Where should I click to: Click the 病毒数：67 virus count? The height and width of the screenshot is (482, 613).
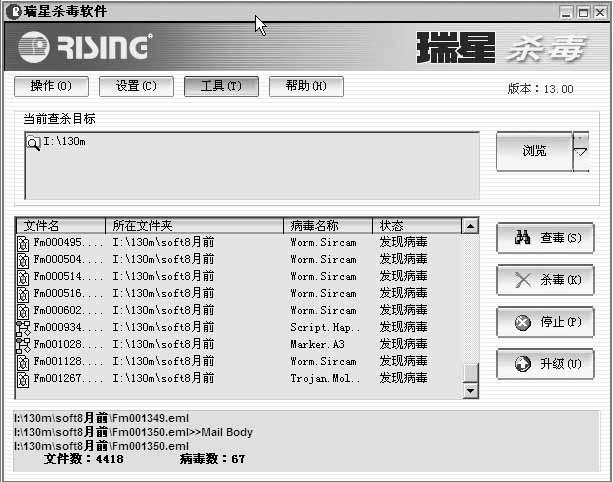point(213,459)
